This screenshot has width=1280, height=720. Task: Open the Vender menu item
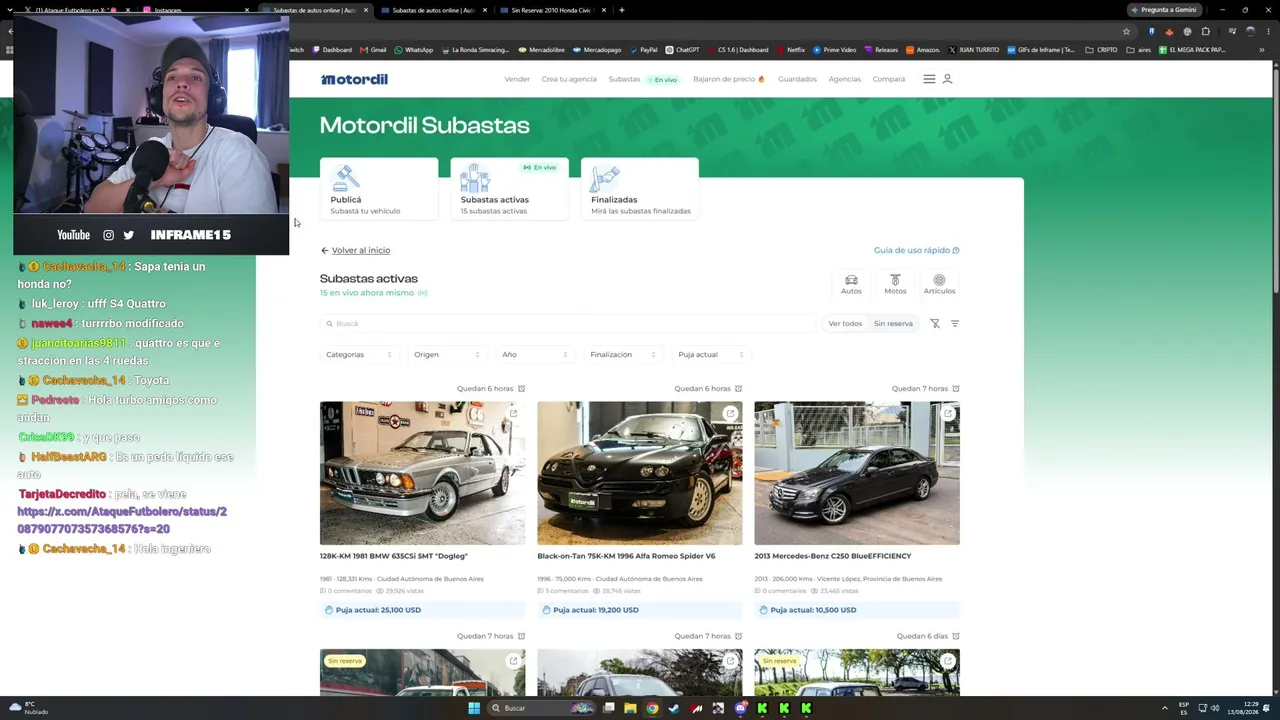(x=517, y=79)
